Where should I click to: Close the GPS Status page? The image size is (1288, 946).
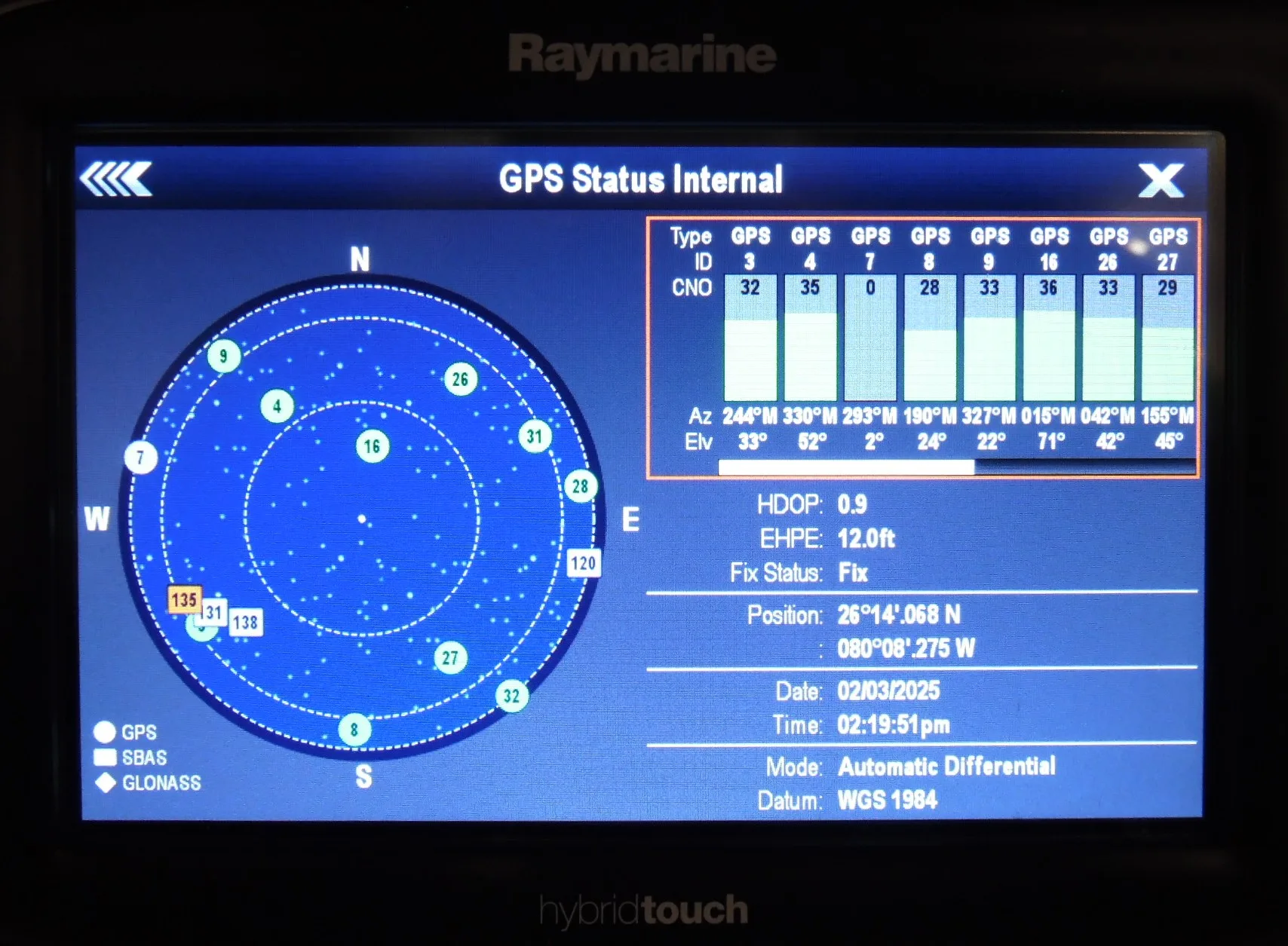tap(1161, 181)
